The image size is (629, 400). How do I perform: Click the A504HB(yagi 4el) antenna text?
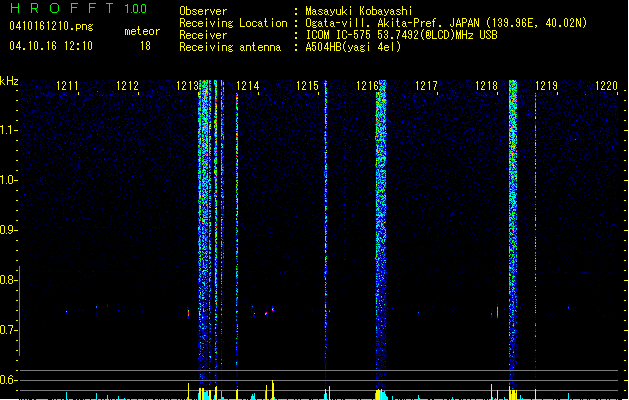pos(353,47)
